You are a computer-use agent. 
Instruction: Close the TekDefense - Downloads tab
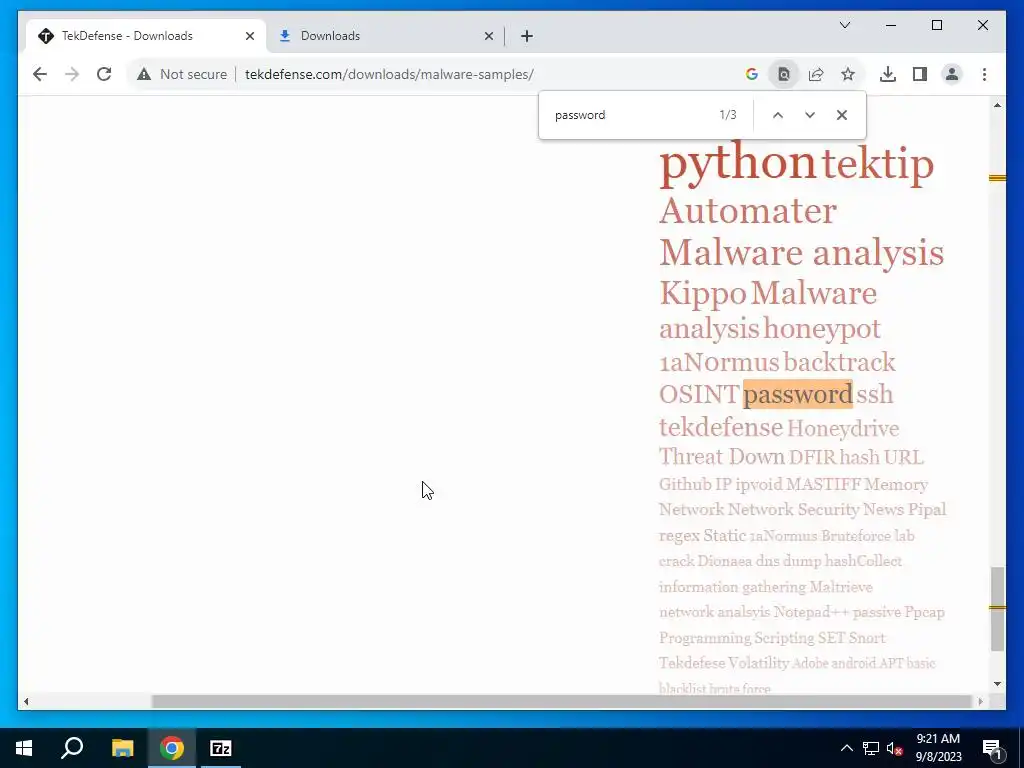click(x=249, y=36)
